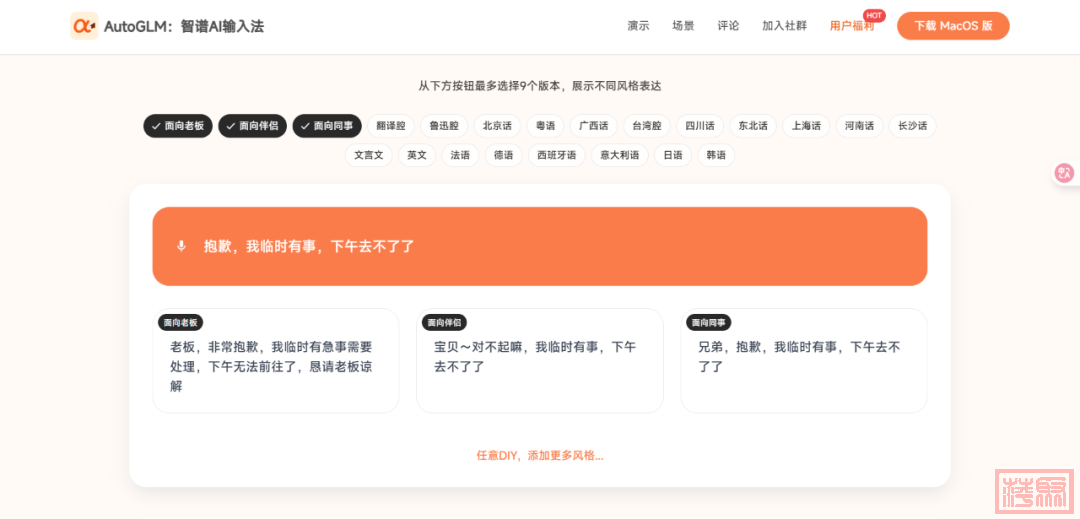Enable the 翻译腔 style chip
Screen dimensions: 1080x519
point(391,126)
